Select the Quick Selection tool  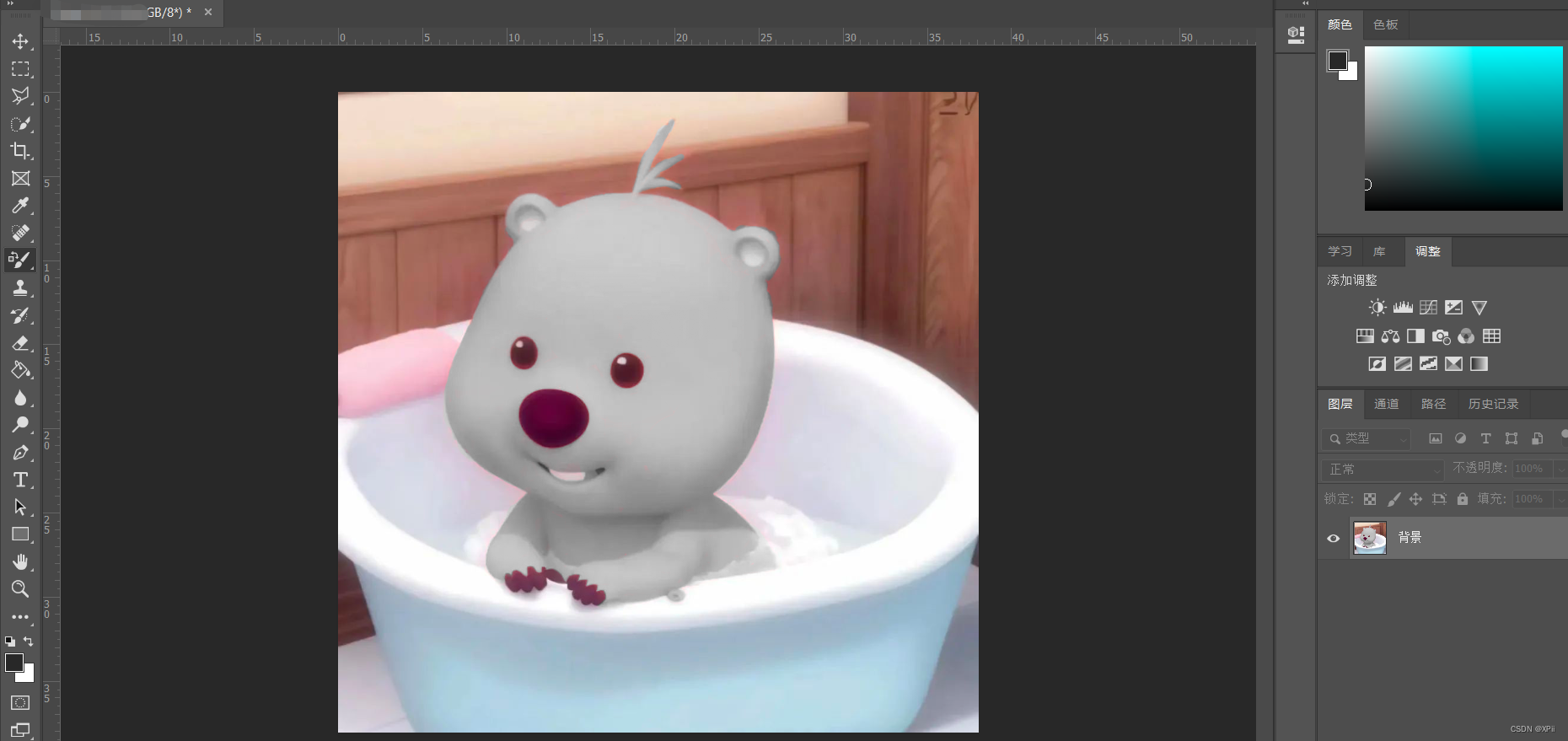tap(20, 124)
